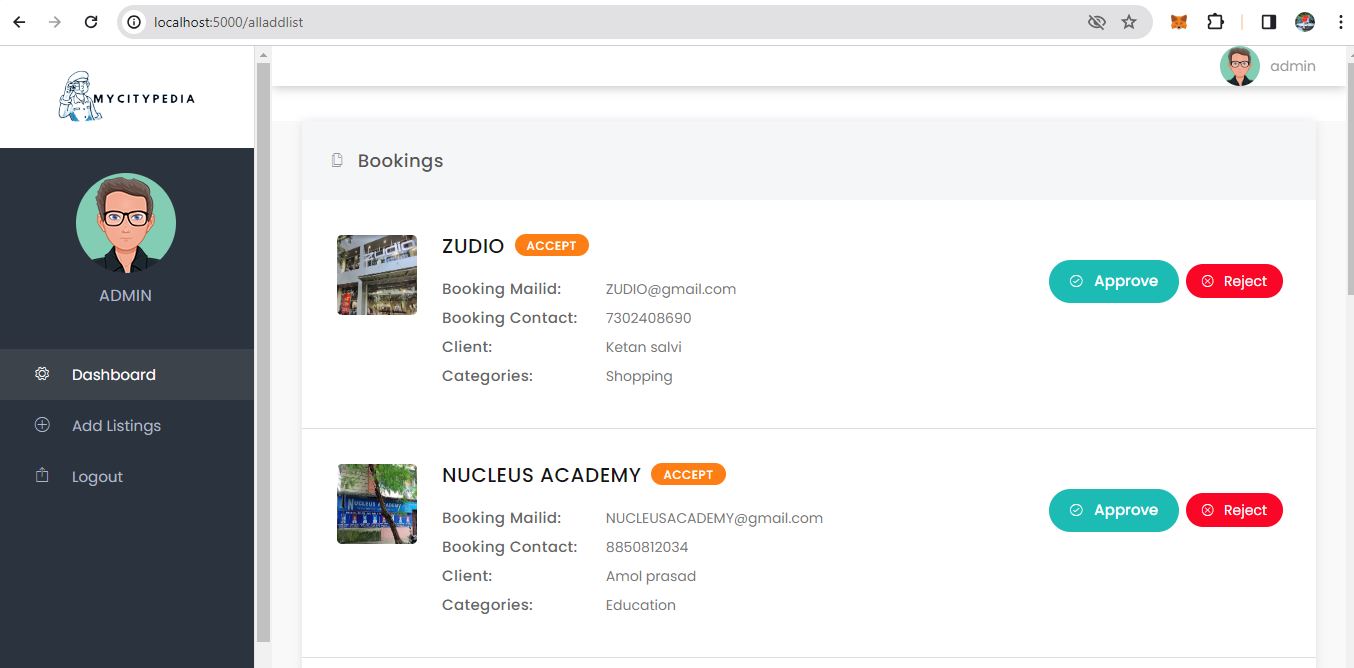1354x668 pixels.
Task: Click the tracking protection eye icon
Action: (1096, 22)
